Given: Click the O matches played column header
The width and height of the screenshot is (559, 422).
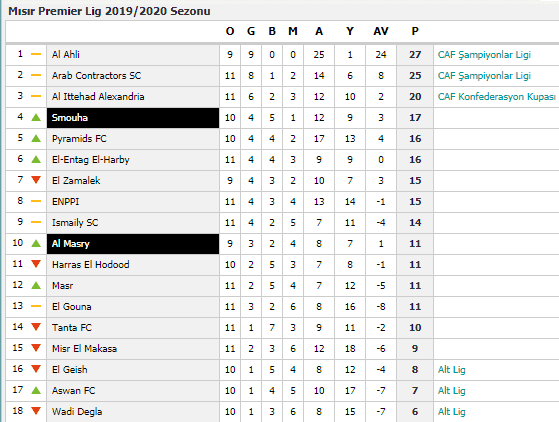Looking at the screenshot, I should click(x=230, y=31).
